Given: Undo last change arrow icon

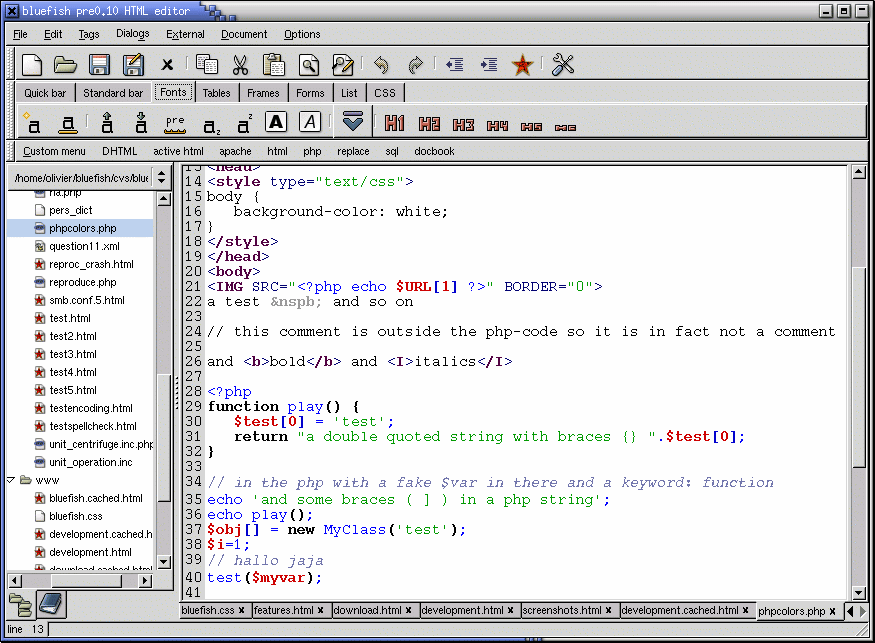Looking at the screenshot, I should coord(381,65).
